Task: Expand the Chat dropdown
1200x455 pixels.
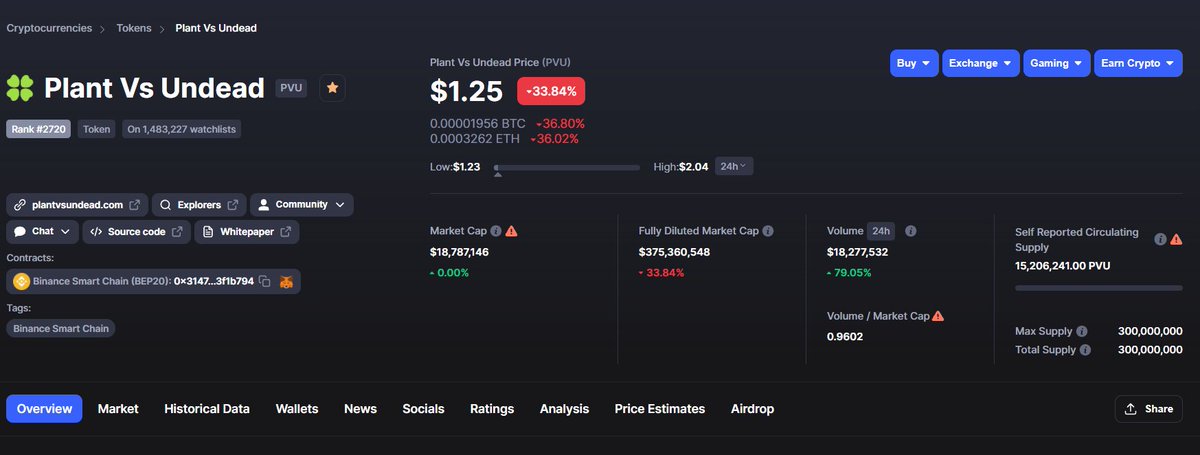Action: (42, 232)
